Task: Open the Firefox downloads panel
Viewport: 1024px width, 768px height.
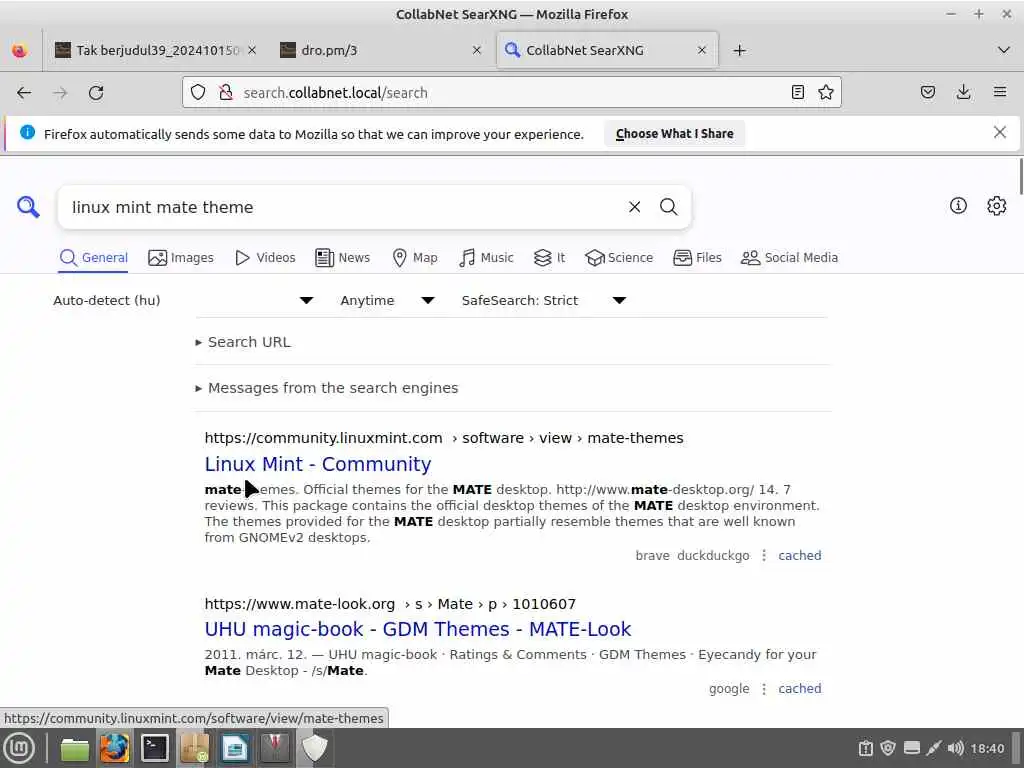Action: 963,92
